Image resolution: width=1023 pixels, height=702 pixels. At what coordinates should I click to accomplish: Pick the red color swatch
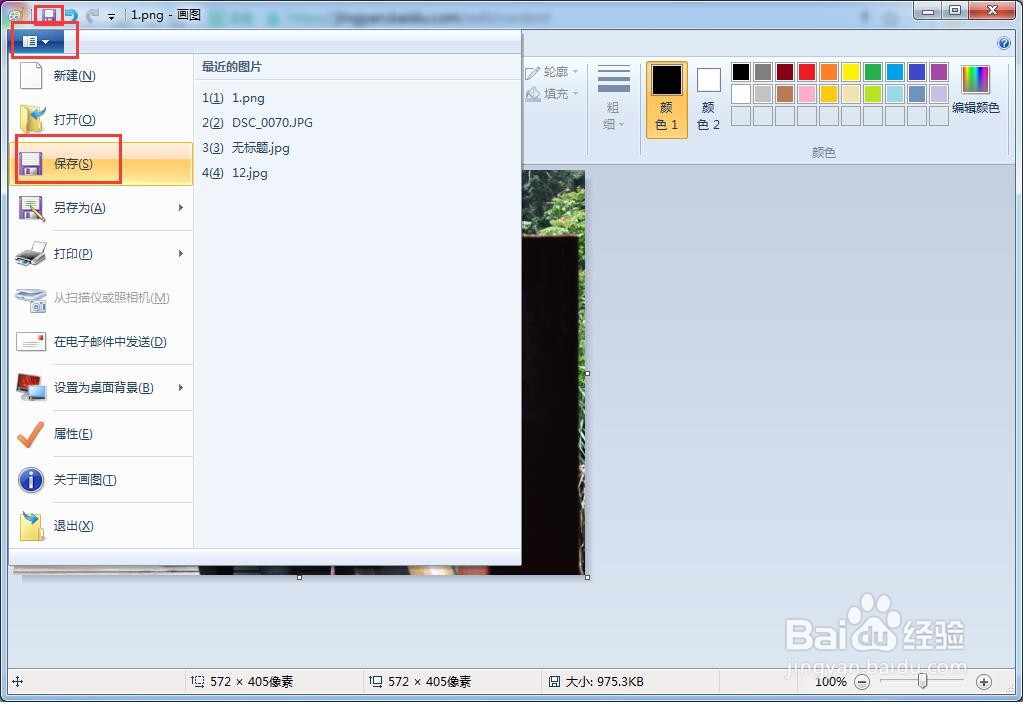click(805, 71)
